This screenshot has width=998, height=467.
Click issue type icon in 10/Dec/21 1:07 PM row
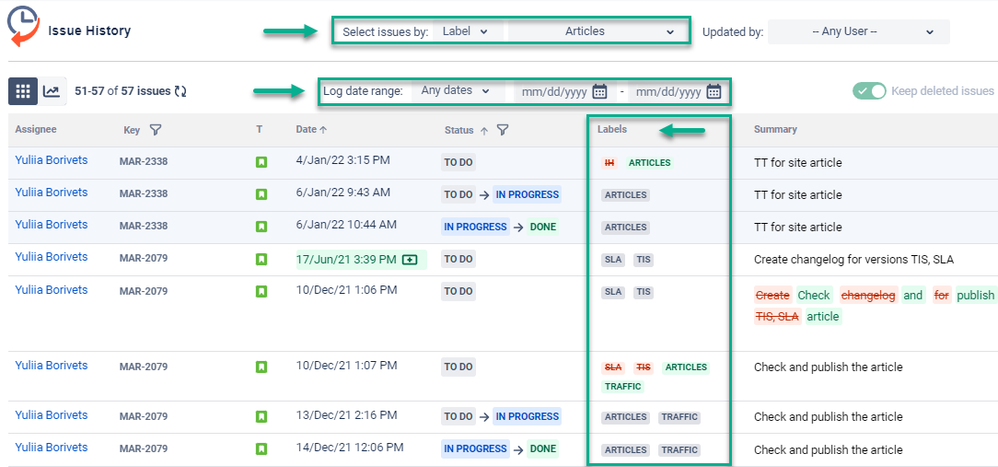(261, 367)
